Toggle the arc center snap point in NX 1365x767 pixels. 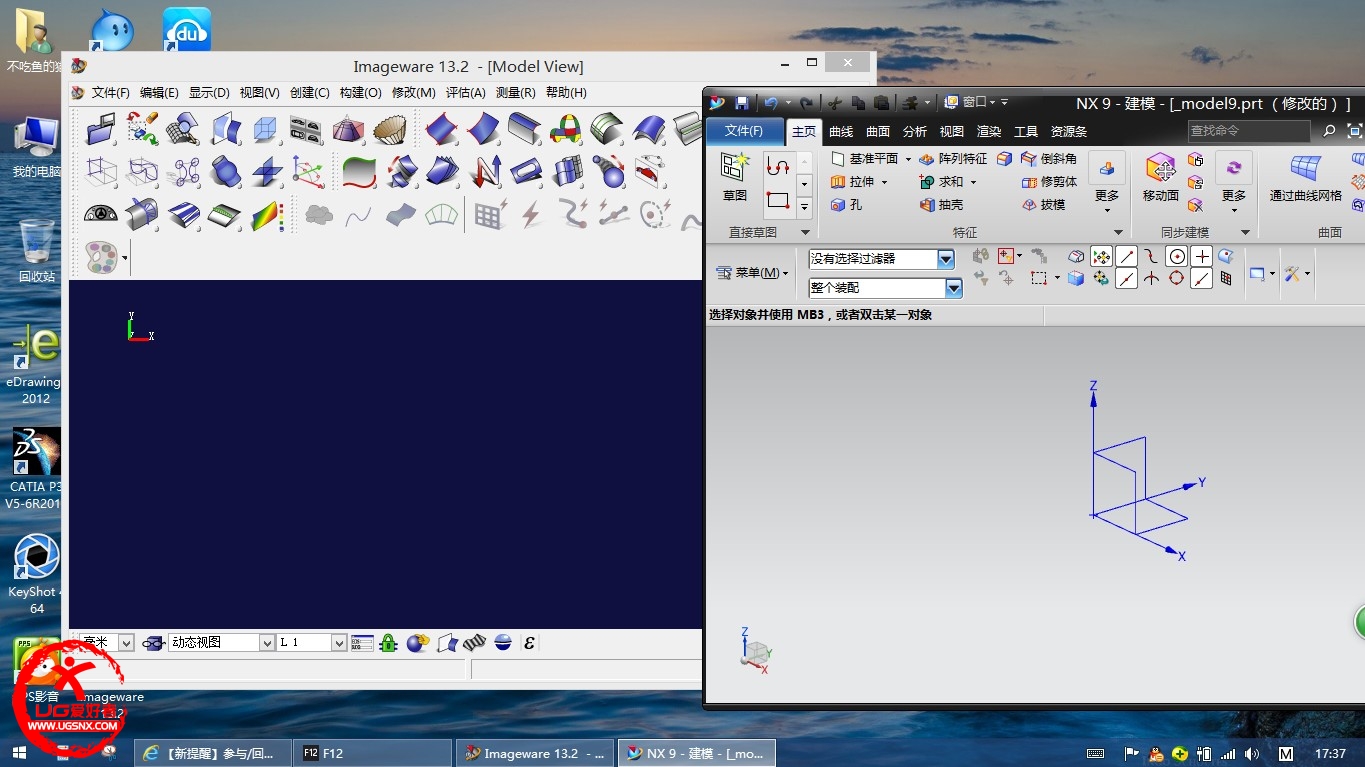(1176, 257)
